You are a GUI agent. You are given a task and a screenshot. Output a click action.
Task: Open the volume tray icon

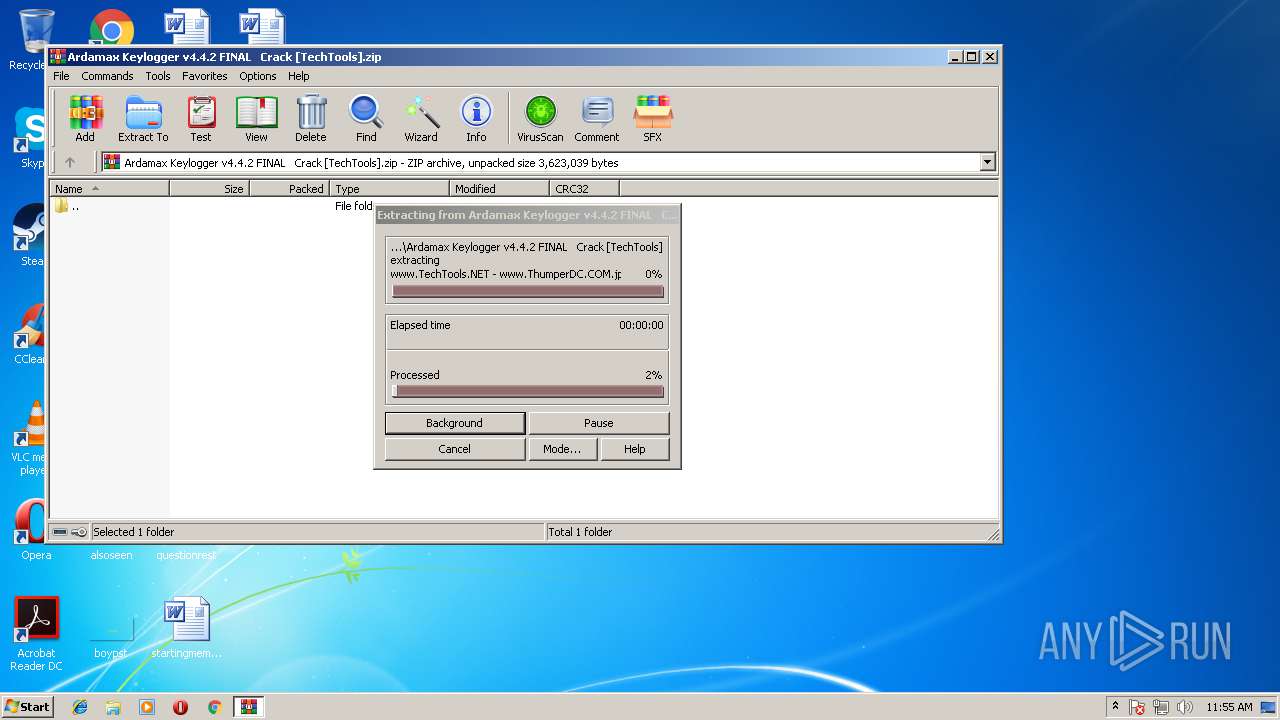(1187, 707)
